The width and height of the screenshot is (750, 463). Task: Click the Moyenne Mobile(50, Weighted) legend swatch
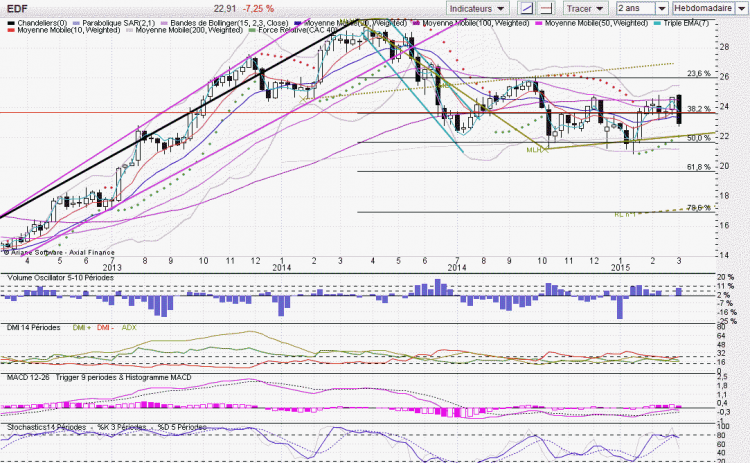[x=539, y=23]
